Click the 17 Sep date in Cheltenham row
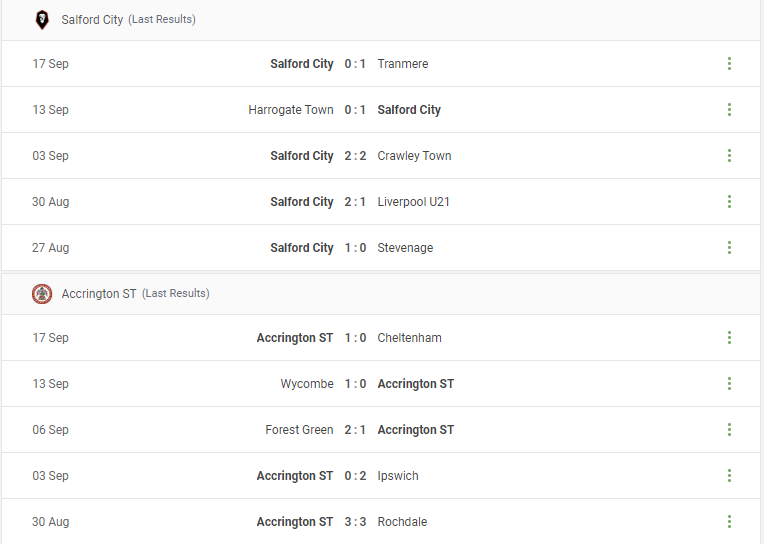The height and width of the screenshot is (544, 764). click(x=51, y=338)
